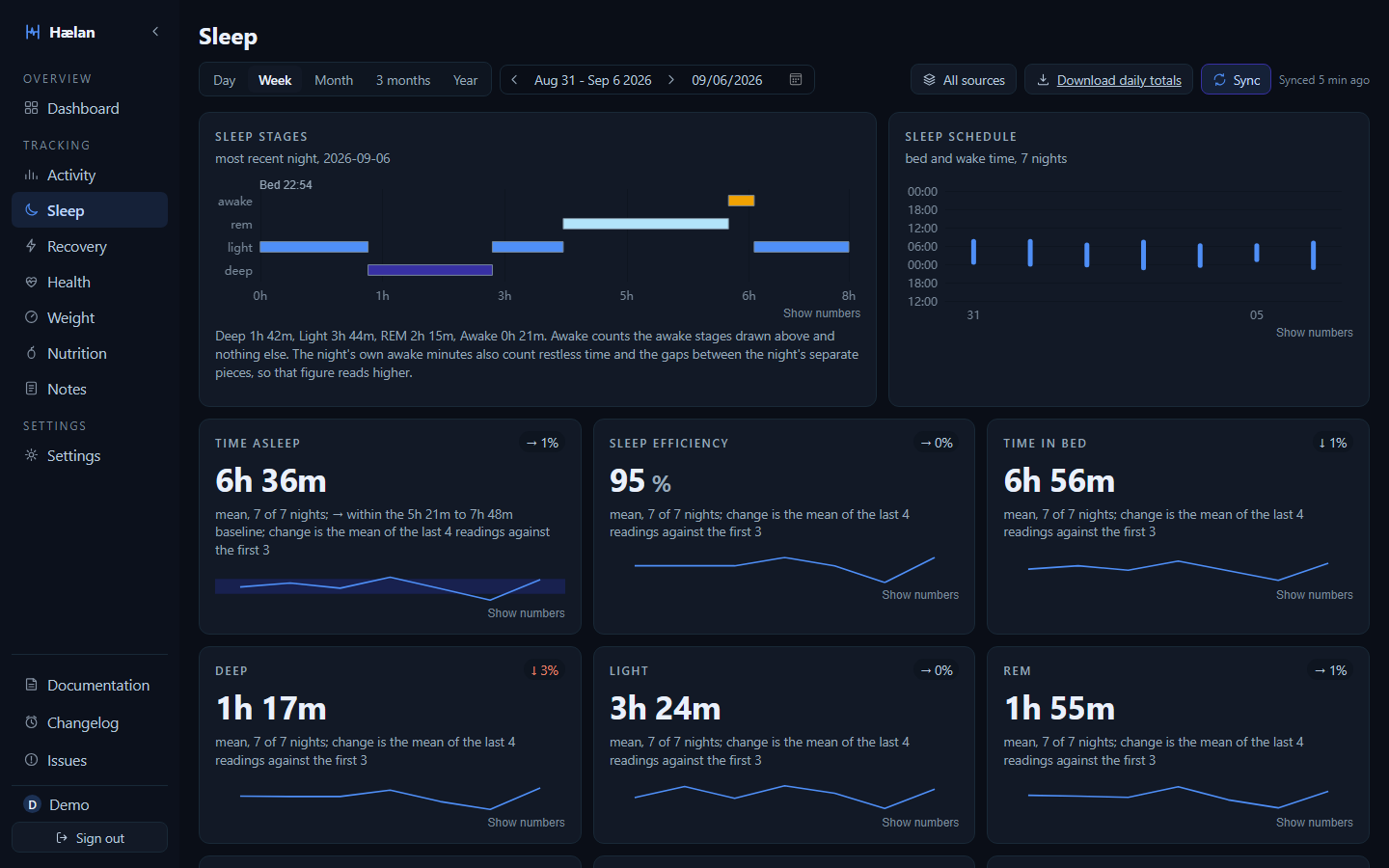Click the pale blue REM stage bar

click(x=645, y=224)
